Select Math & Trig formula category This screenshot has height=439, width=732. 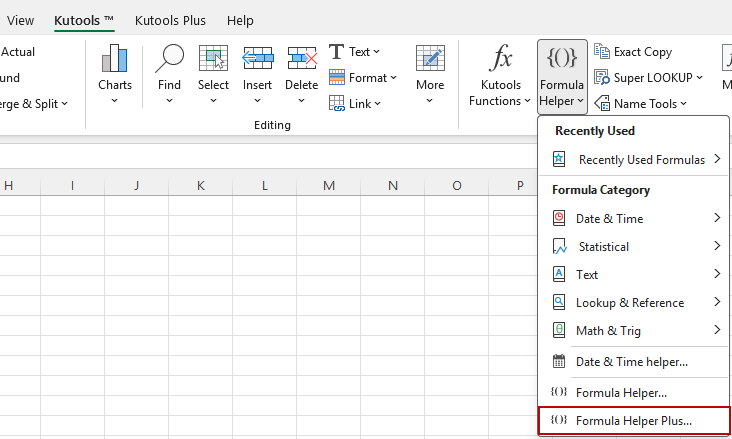point(633,330)
